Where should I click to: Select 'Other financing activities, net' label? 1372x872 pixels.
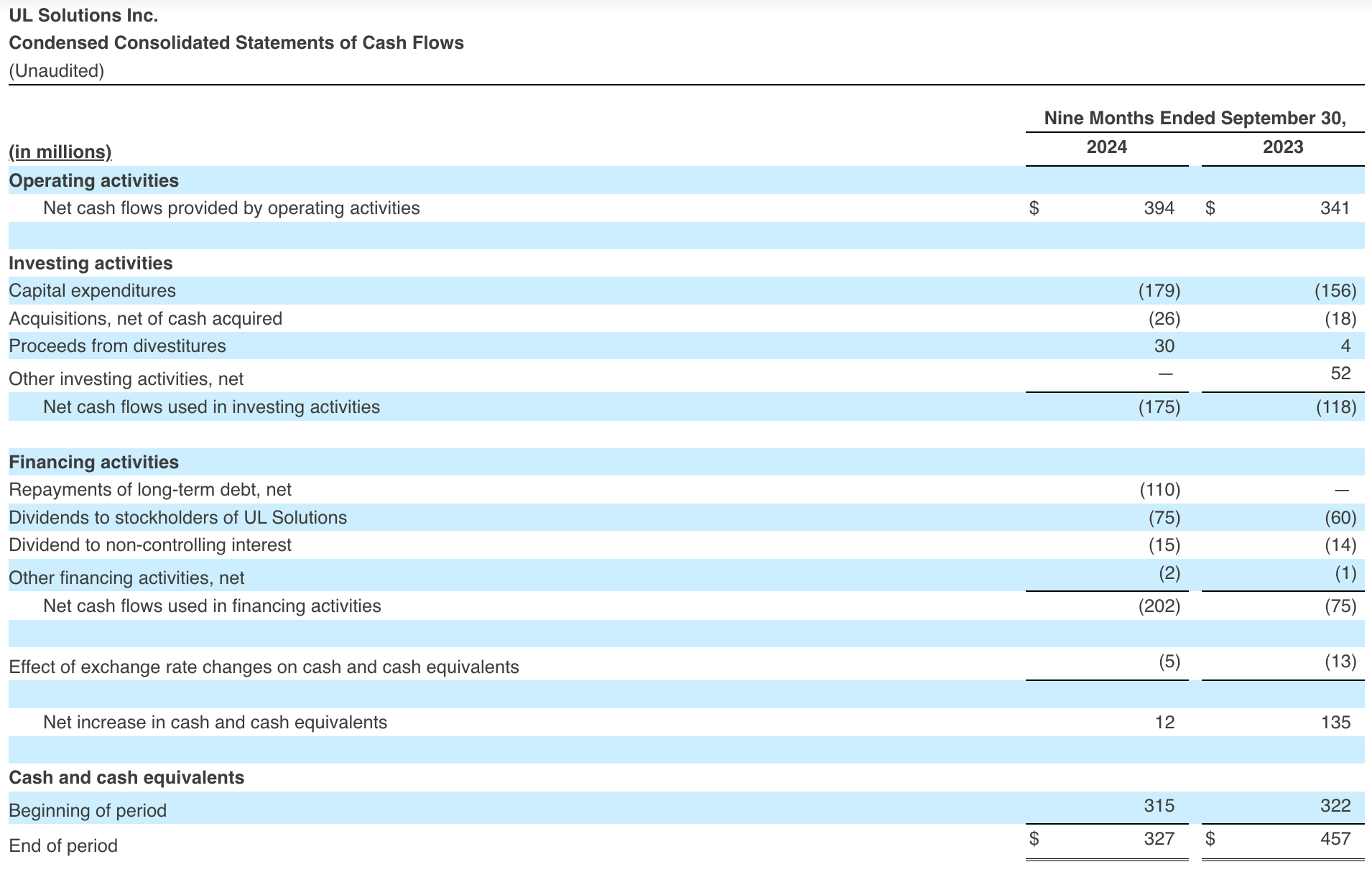click(126, 578)
